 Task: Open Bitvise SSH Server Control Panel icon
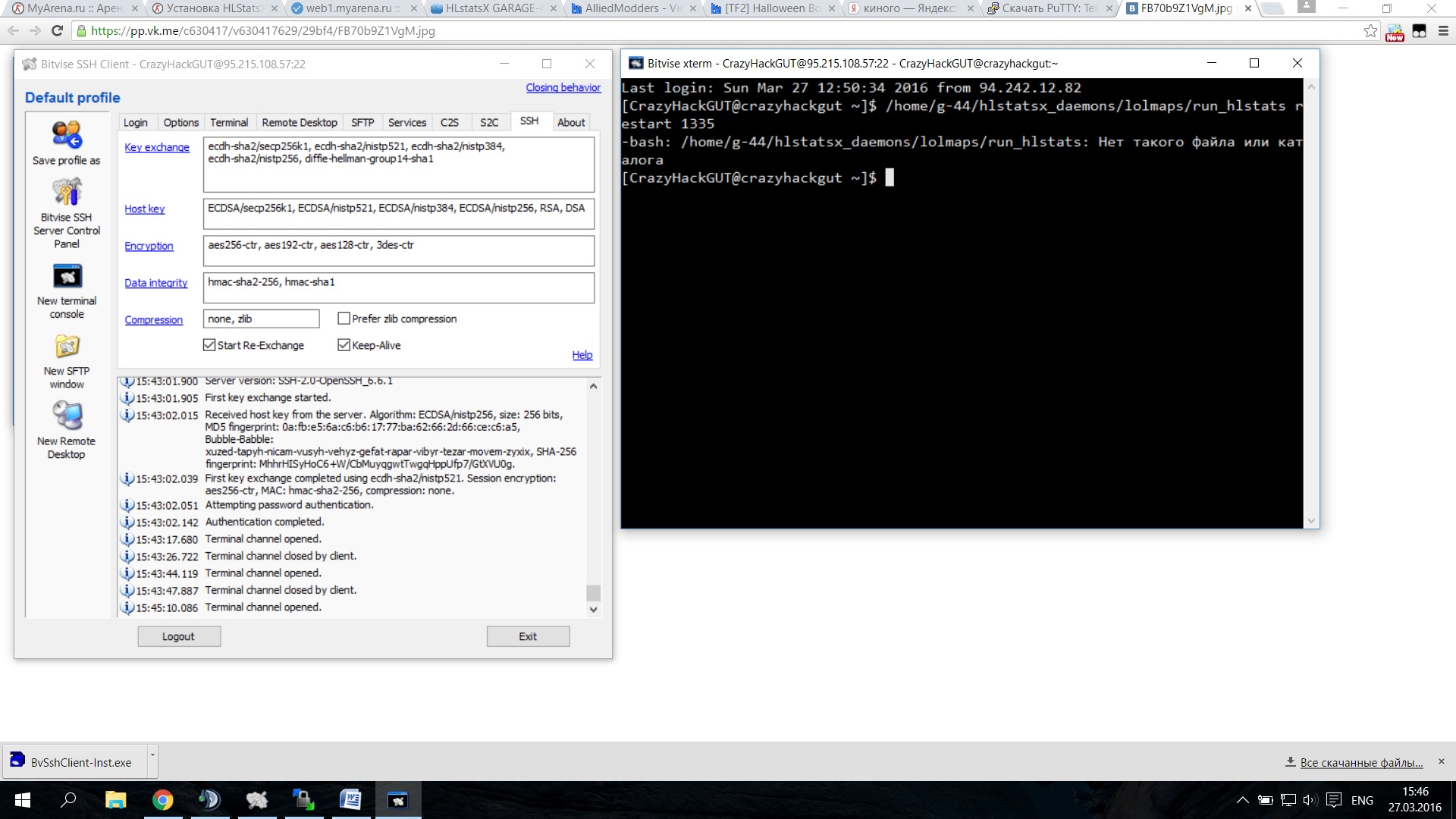(67, 193)
